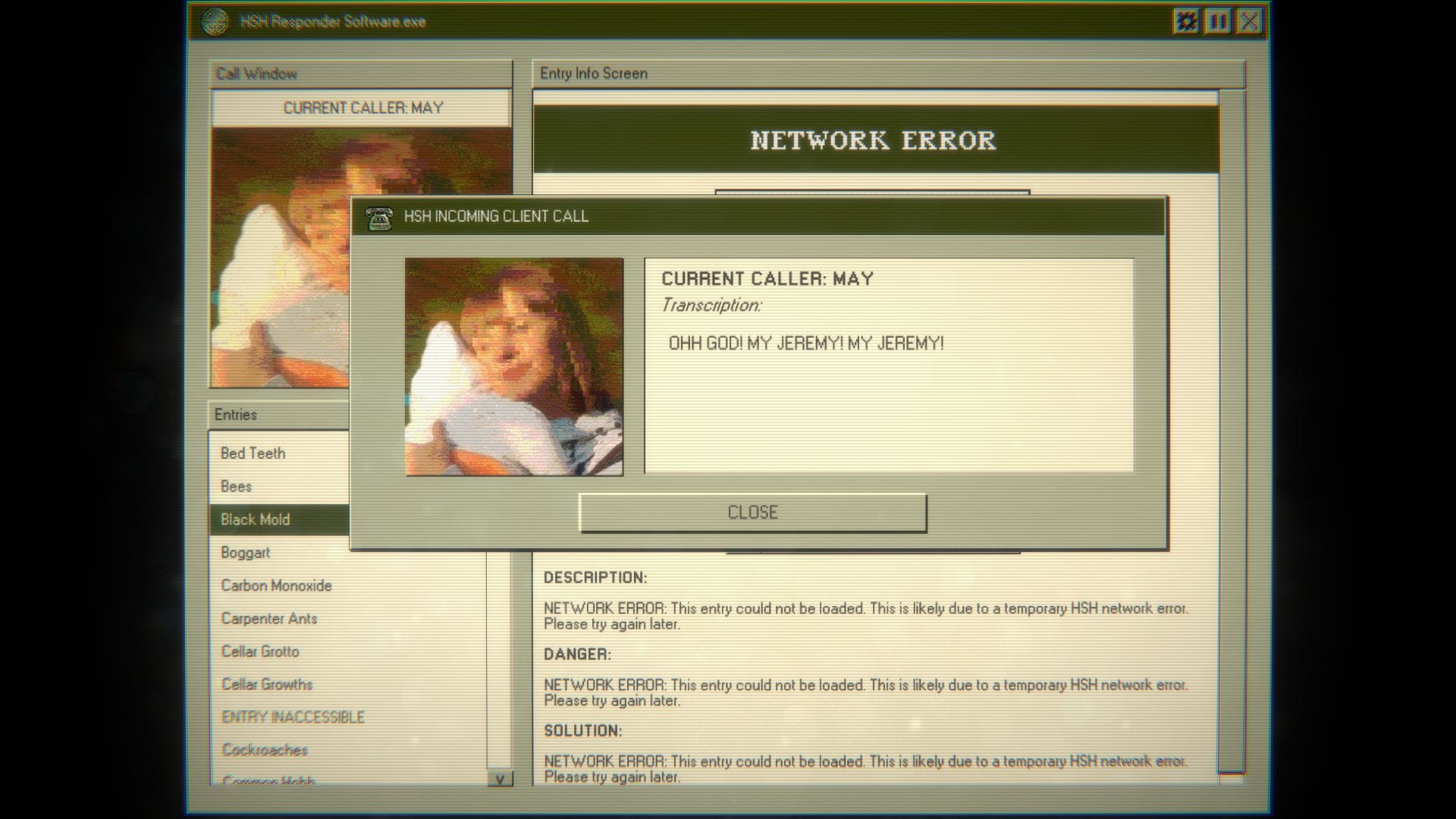The height and width of the screenshot is (819, 1456).
Task: Select the Black Mold entry
Action: point(256,519)
